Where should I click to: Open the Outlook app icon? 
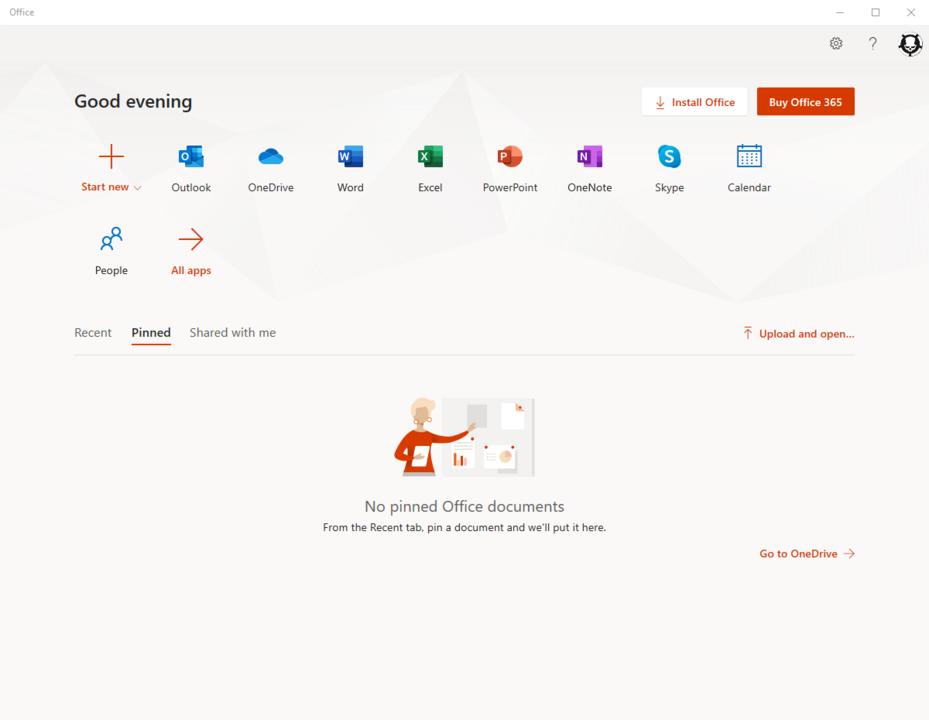tap(191, 156)
